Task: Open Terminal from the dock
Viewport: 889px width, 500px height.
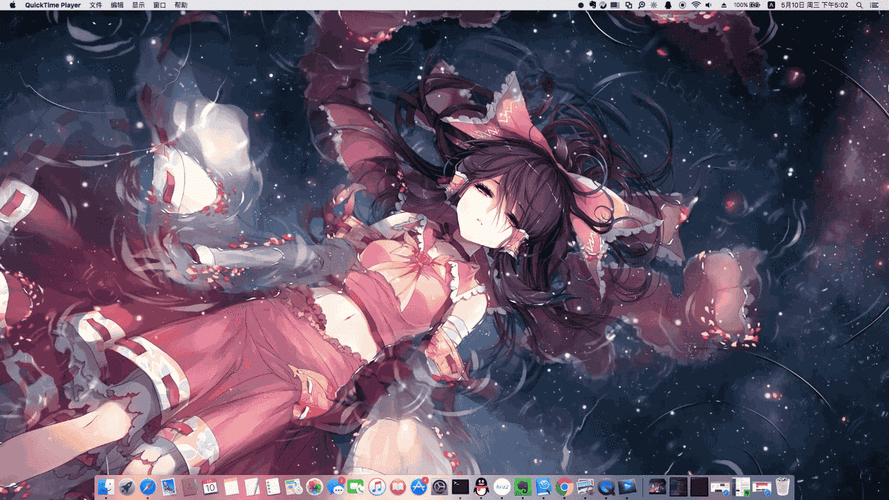Action: pos(460,487)
